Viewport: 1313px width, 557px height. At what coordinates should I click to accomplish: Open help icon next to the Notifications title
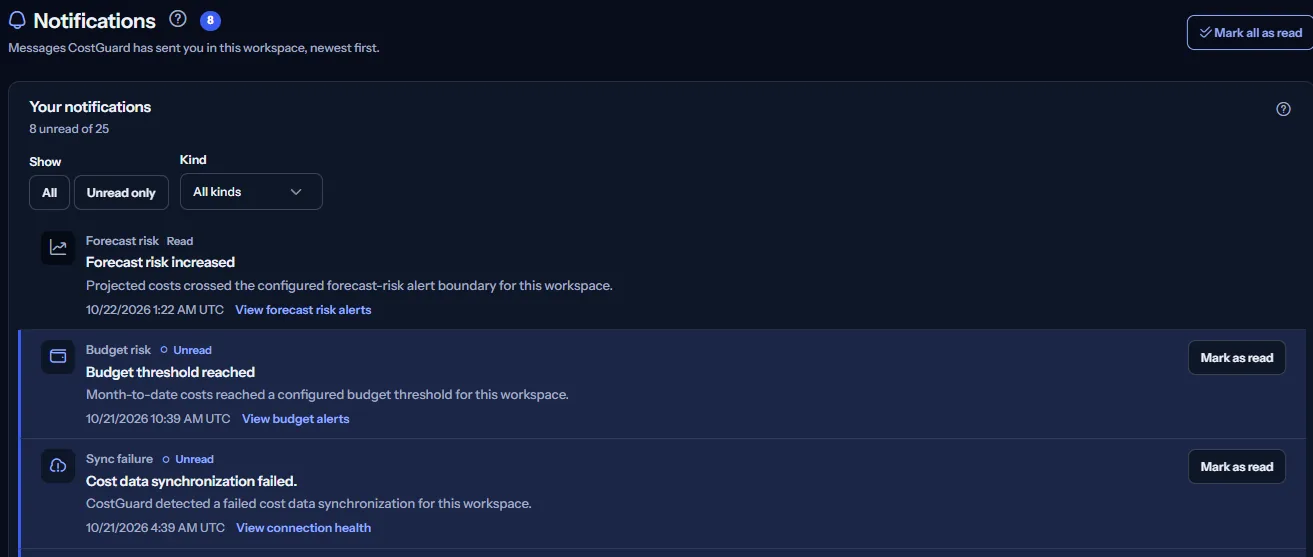[x=178, y=19]
